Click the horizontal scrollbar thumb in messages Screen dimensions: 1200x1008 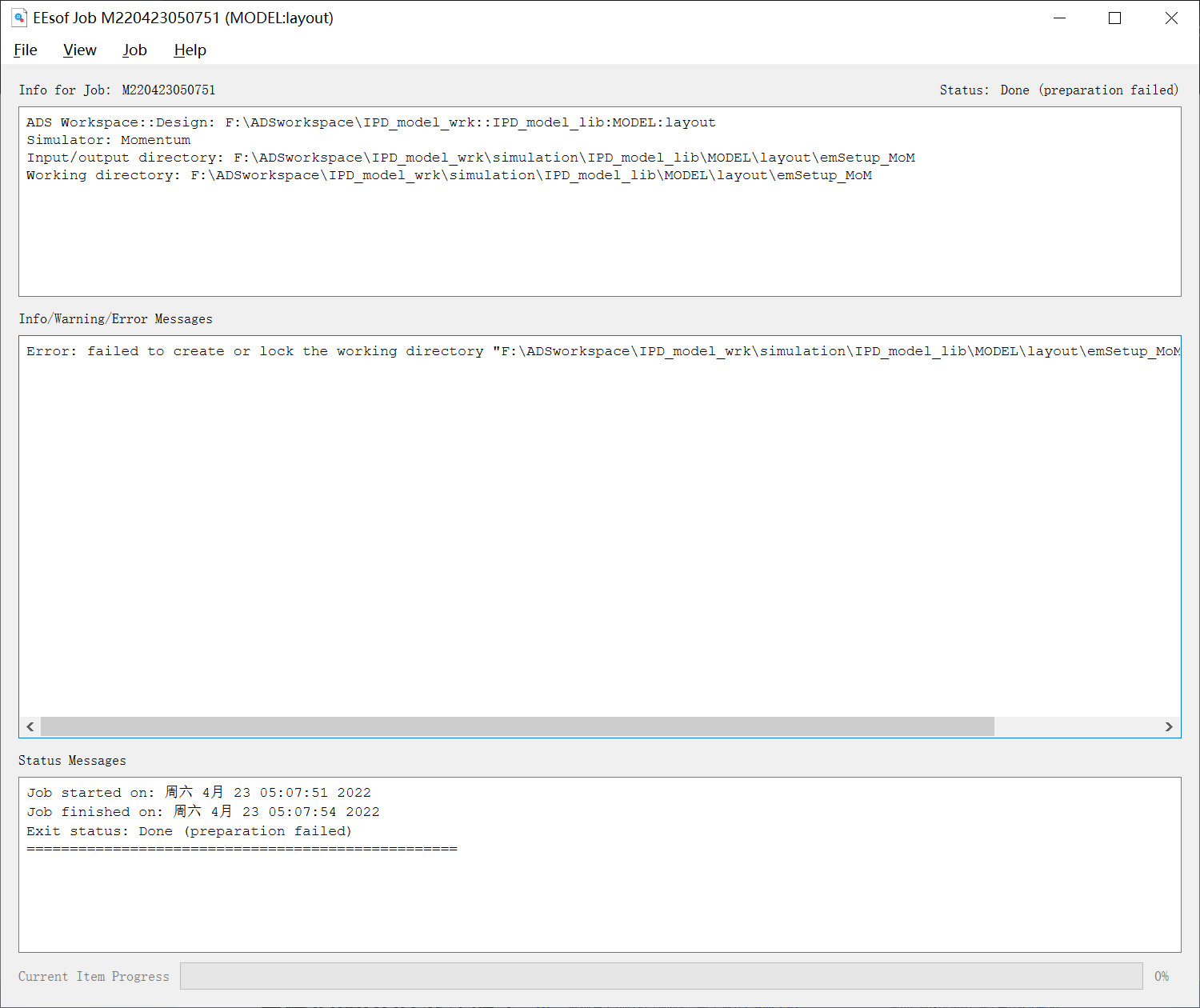pyautogui.click(x=518, y=726)
